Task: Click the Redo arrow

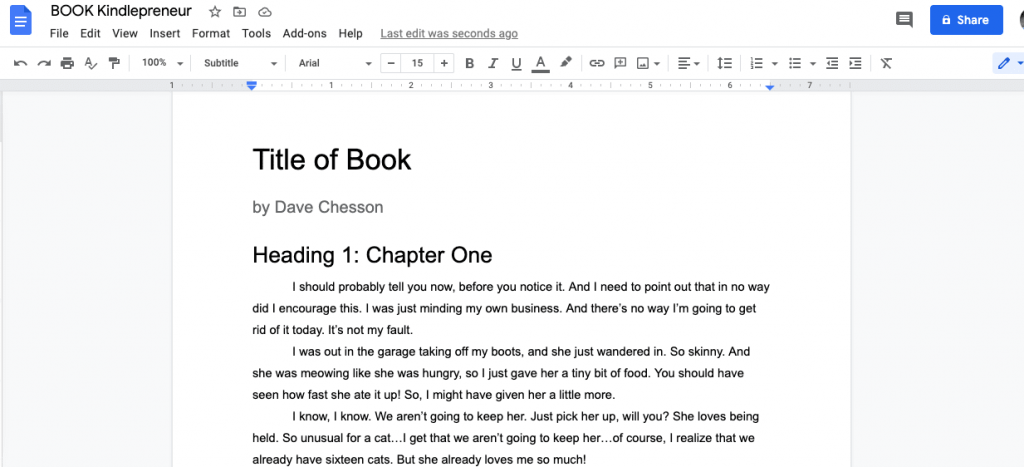Action: pyautogui.click(x=44, y=63)
